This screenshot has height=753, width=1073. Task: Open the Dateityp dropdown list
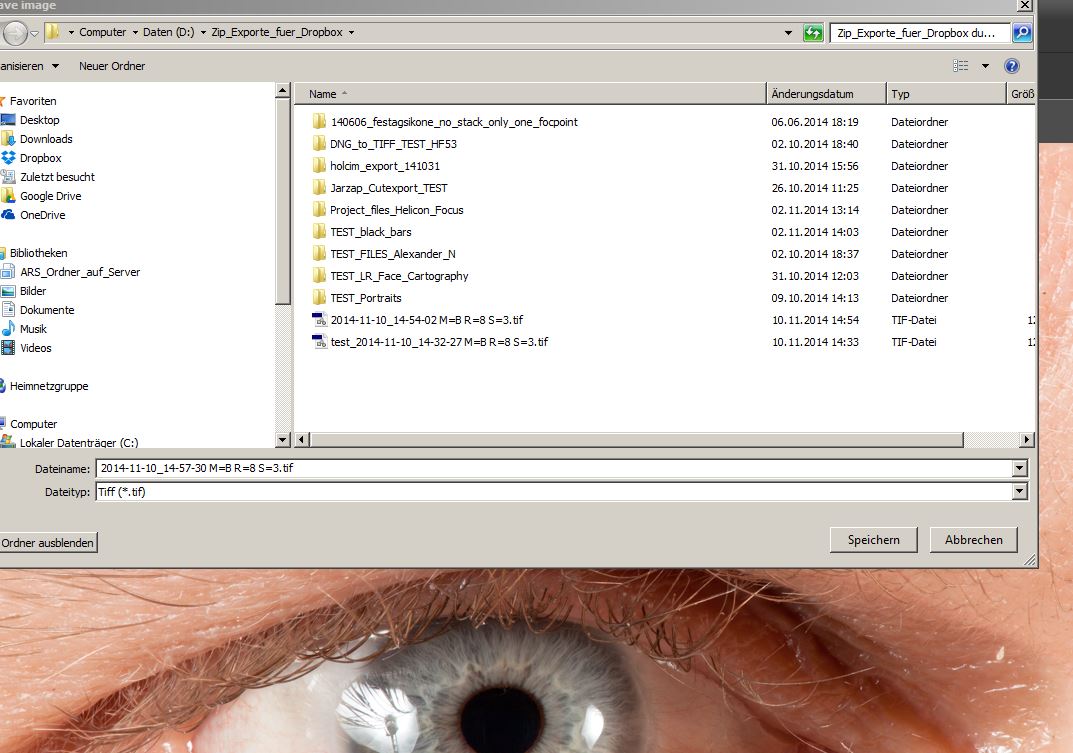coord(1020,492)
